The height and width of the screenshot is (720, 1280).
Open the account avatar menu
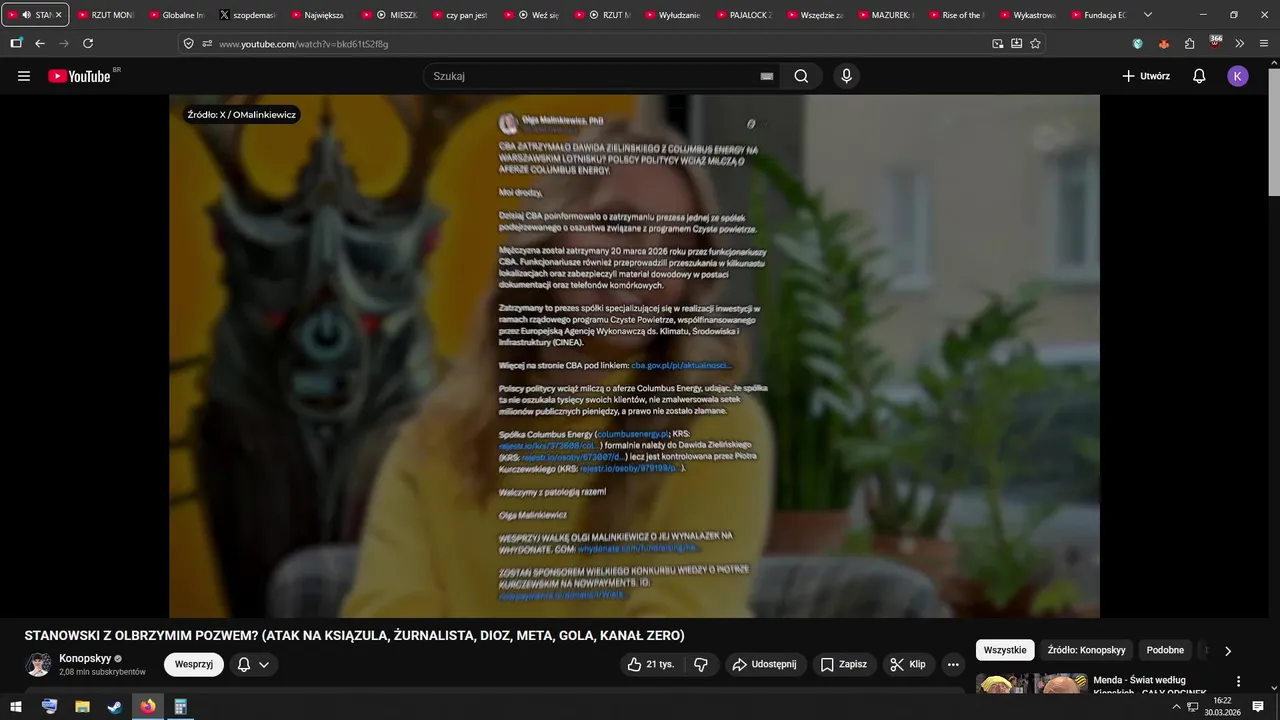point(1238,76)
